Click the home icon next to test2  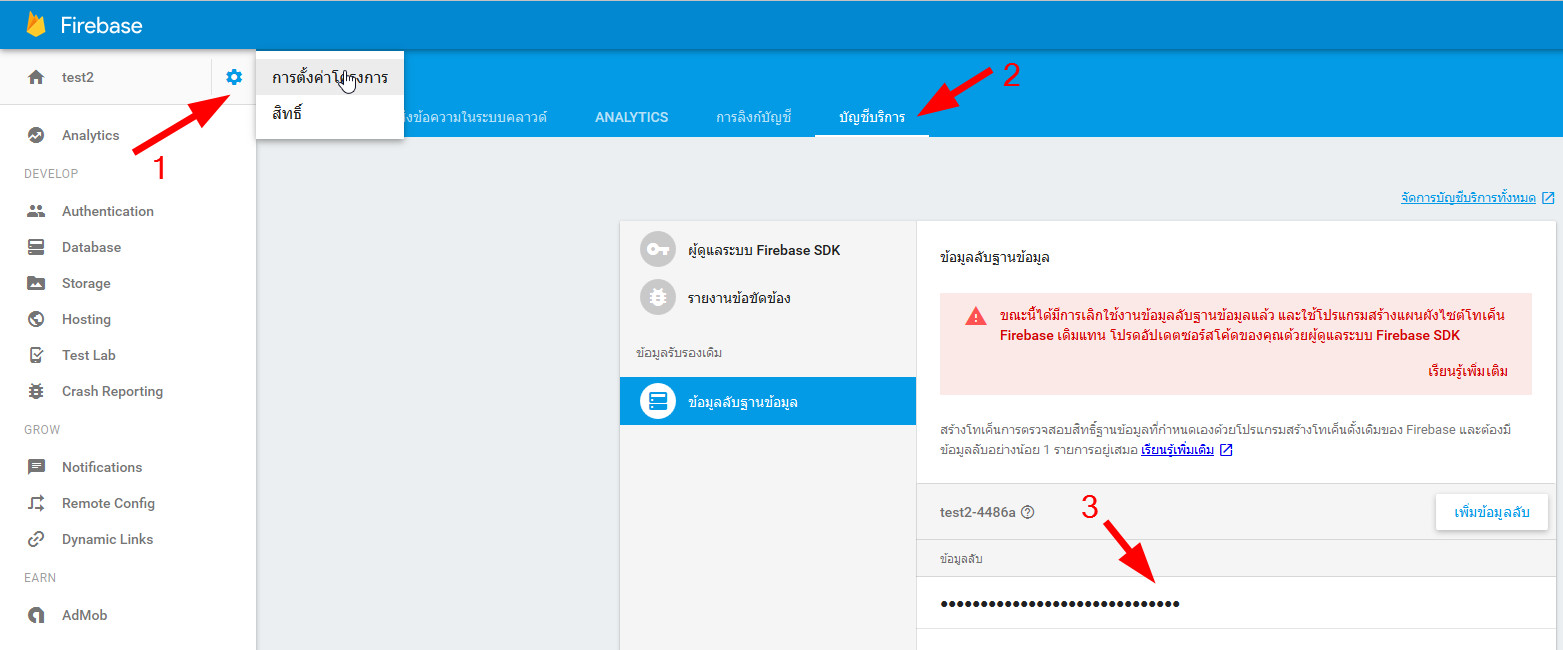pos(36,77)
